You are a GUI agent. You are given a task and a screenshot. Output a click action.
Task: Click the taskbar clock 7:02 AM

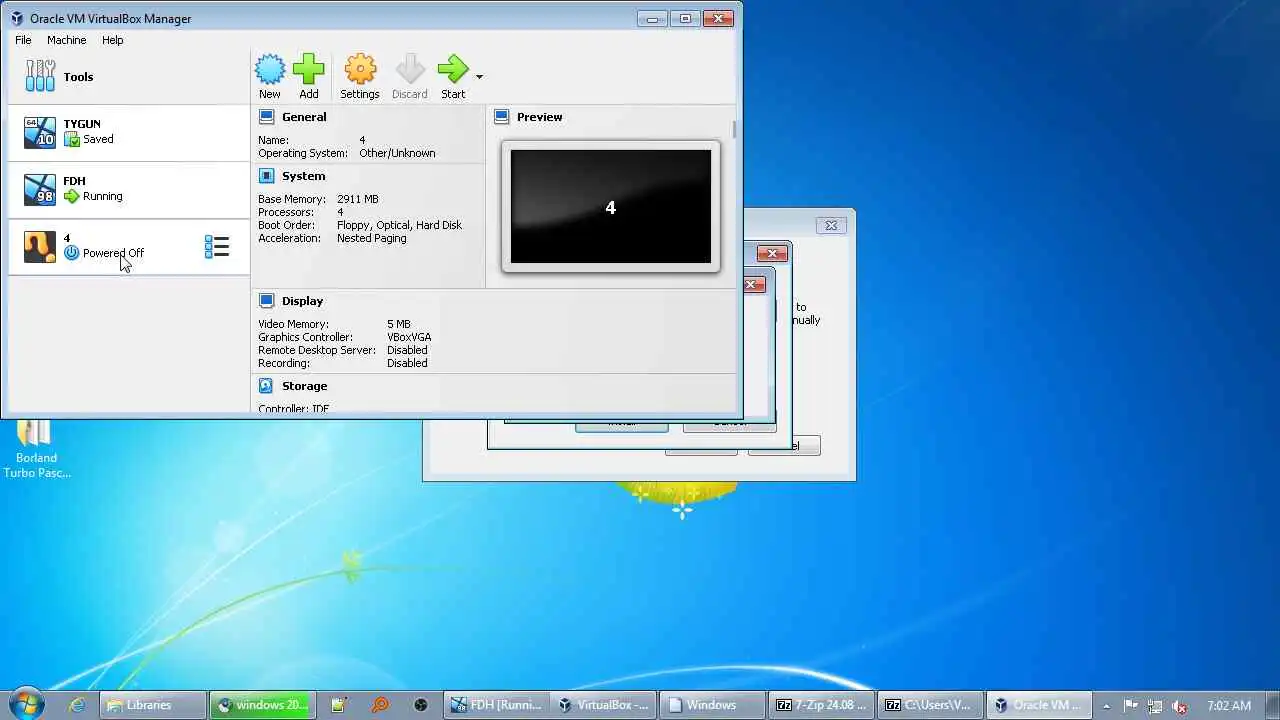point(1228,706)
